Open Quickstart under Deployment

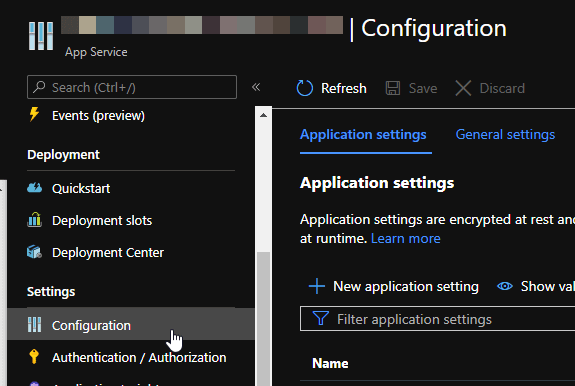tap(81, 188)
